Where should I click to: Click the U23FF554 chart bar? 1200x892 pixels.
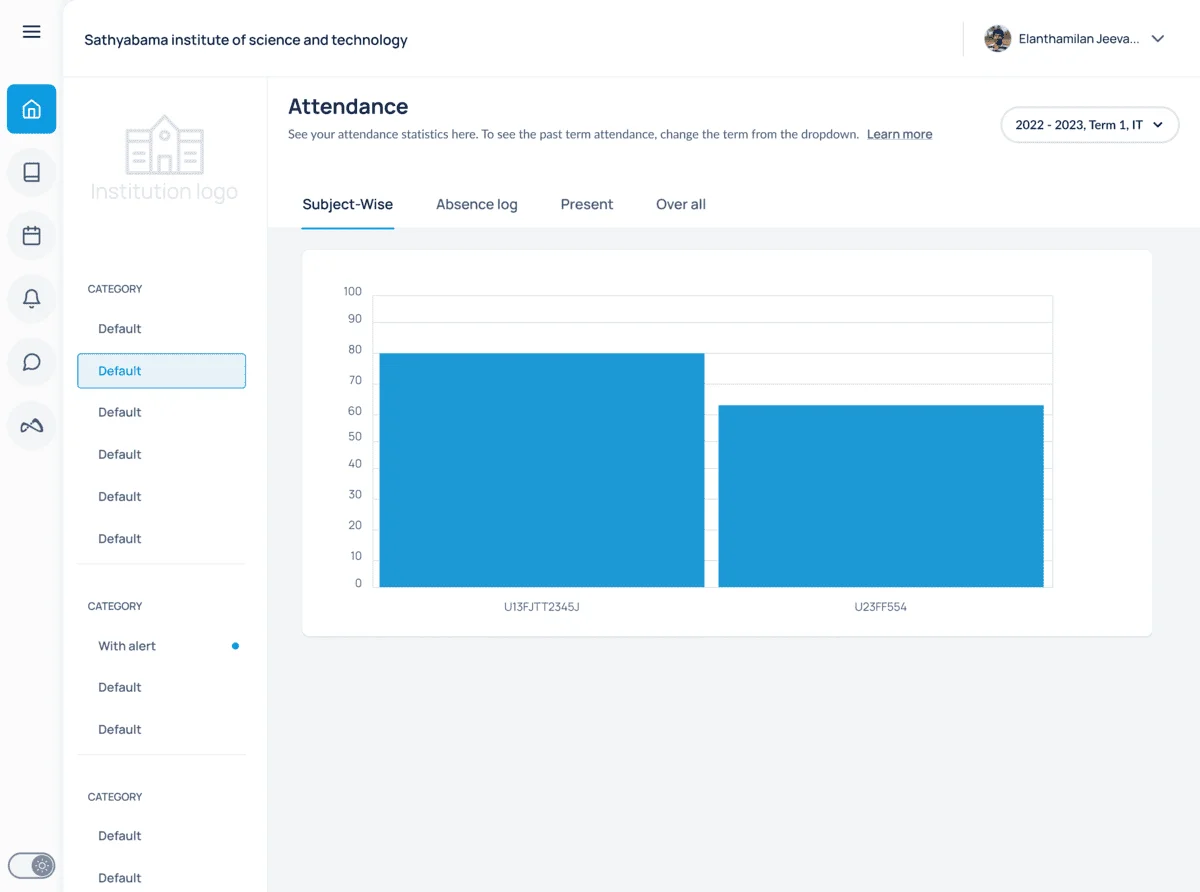pyautogui.click(x=880, y=496)
